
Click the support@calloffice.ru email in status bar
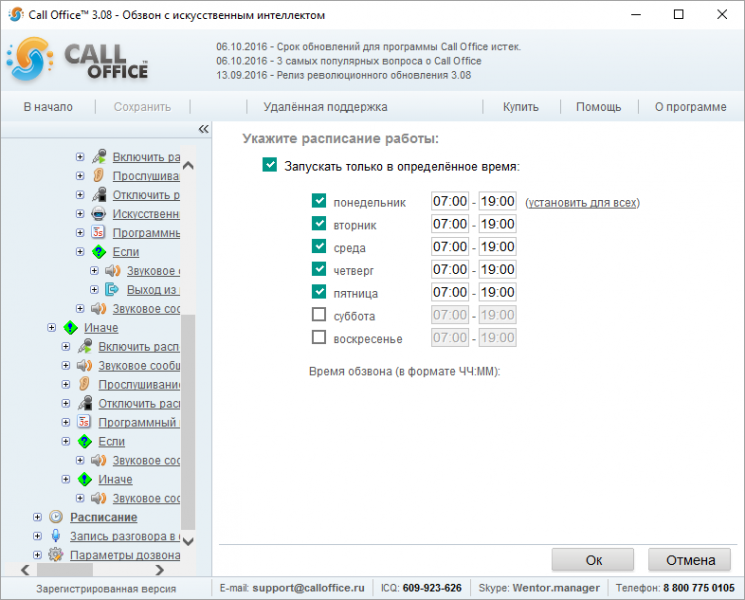[x=308, y=588]
